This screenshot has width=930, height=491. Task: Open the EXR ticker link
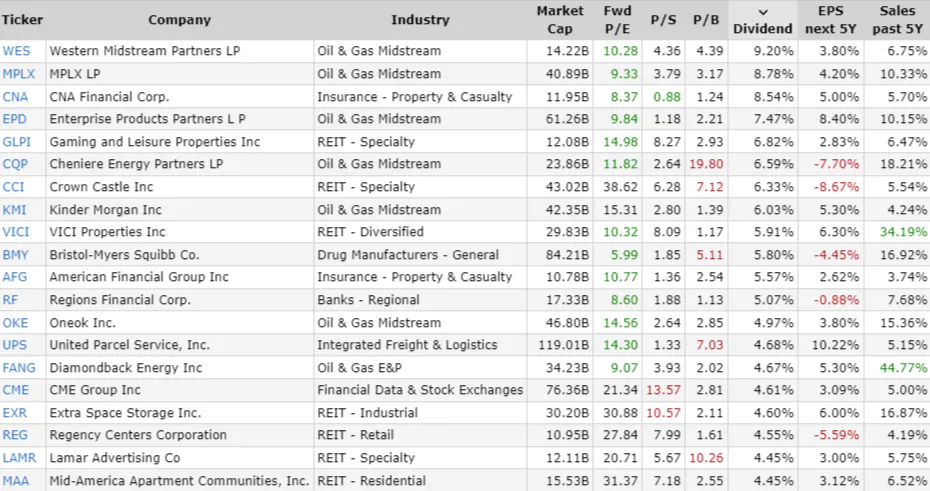15,413
